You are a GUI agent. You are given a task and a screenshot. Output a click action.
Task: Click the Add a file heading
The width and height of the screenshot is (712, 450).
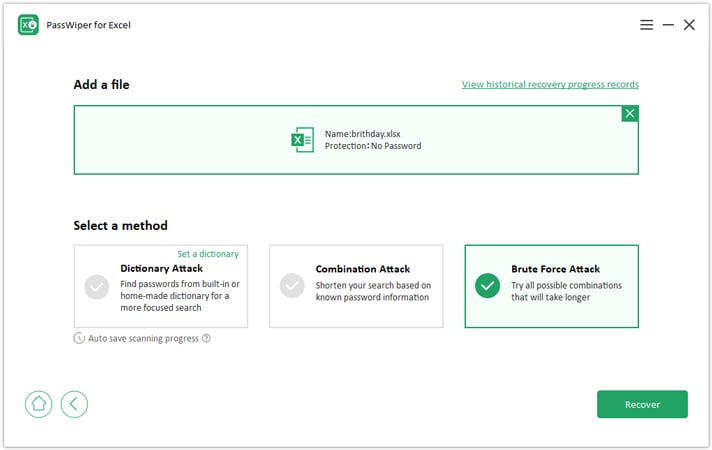[x=102, y=84]
